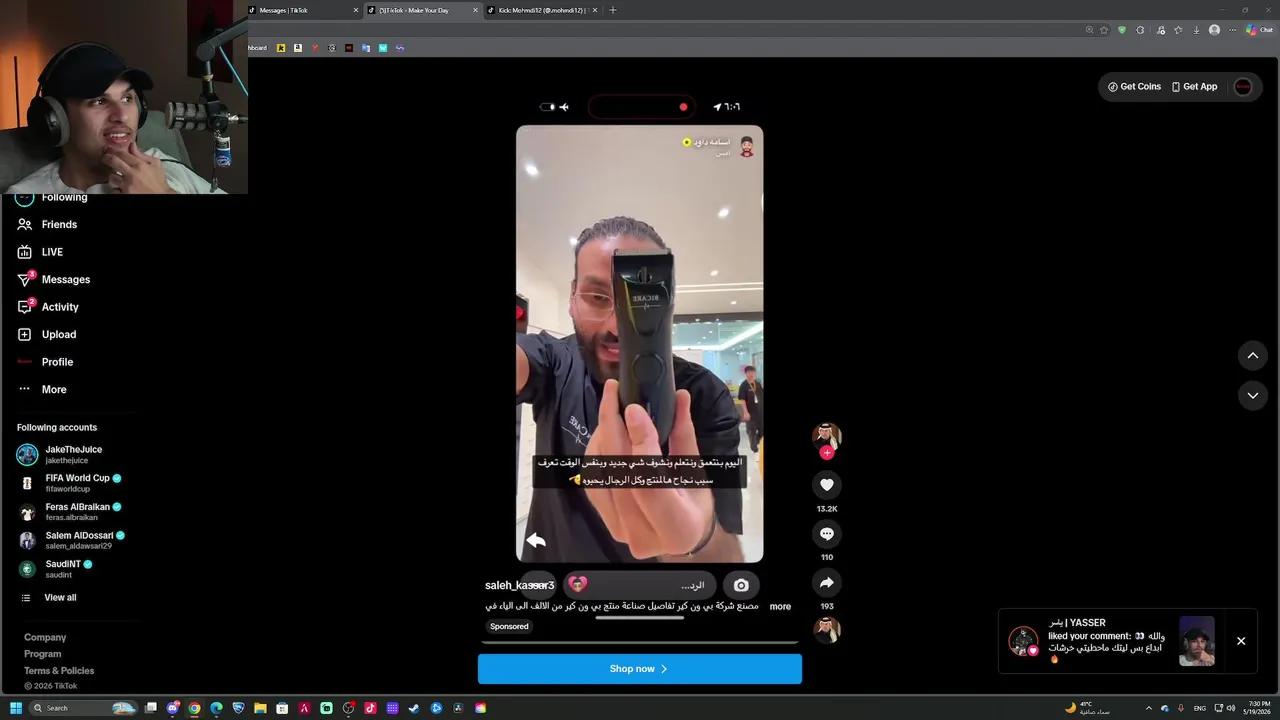
Task: Follow the creator with the red plus badge
Action: click(x=827, y=453)
